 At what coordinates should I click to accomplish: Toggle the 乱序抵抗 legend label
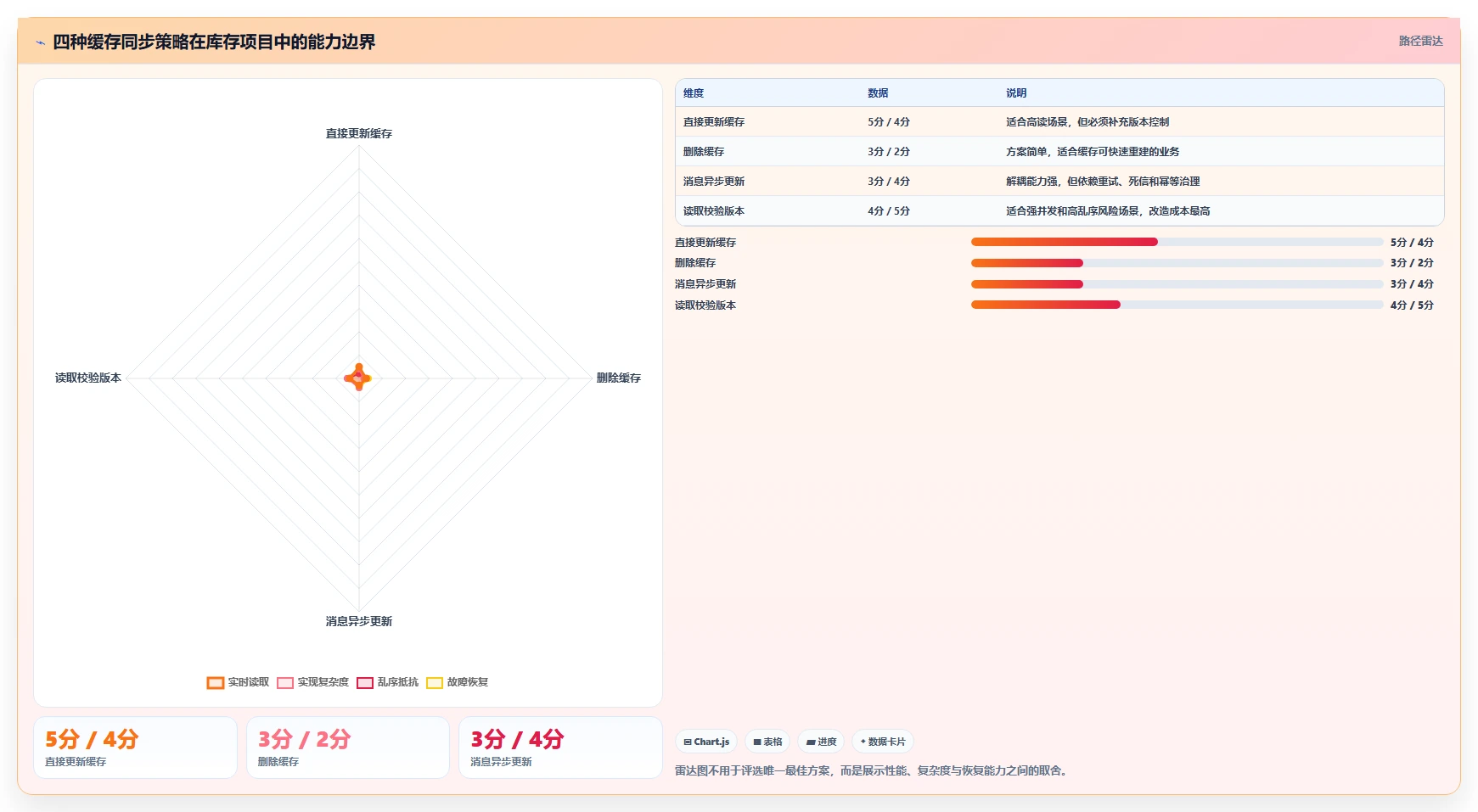pyautogui.click(x=397, y=682)
